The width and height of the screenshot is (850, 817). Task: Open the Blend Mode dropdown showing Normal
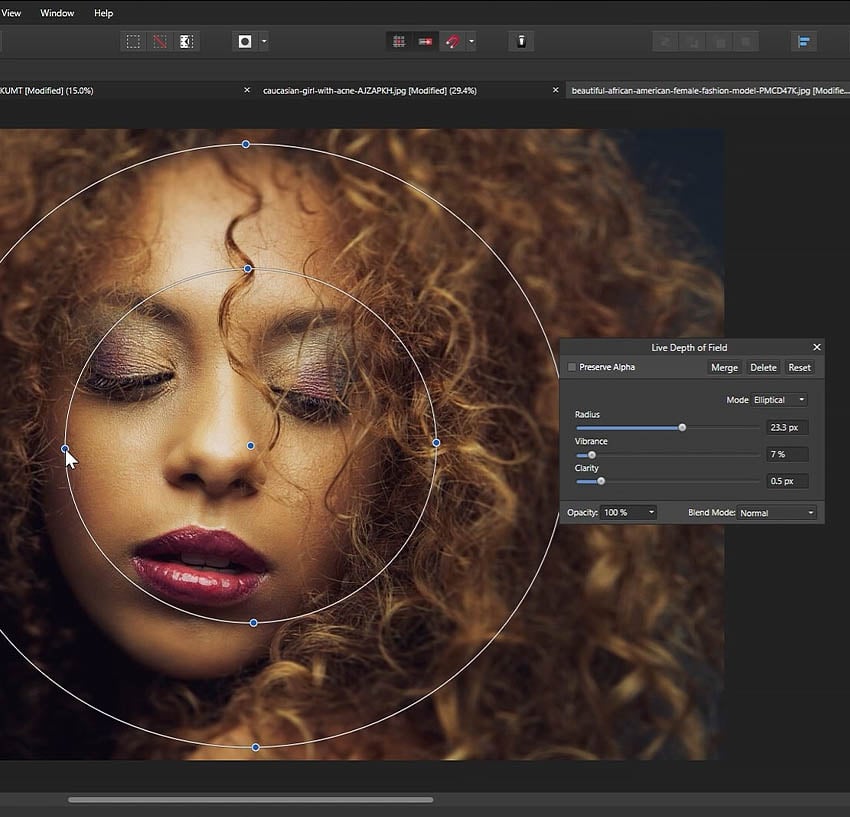tap(777, 512)
